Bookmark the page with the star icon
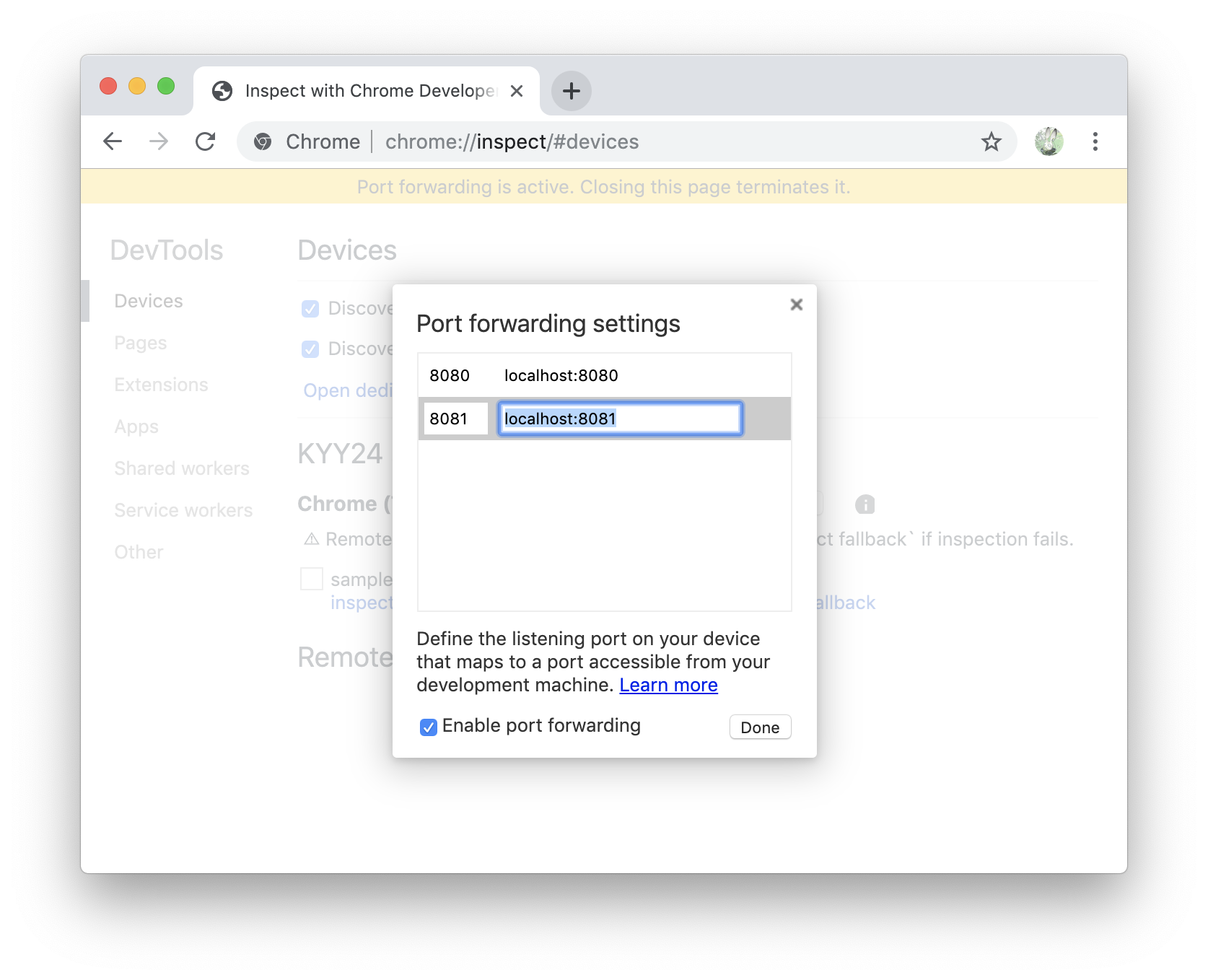The height and width of the screenshot is (980, 1208). click(x=992, y=141)
